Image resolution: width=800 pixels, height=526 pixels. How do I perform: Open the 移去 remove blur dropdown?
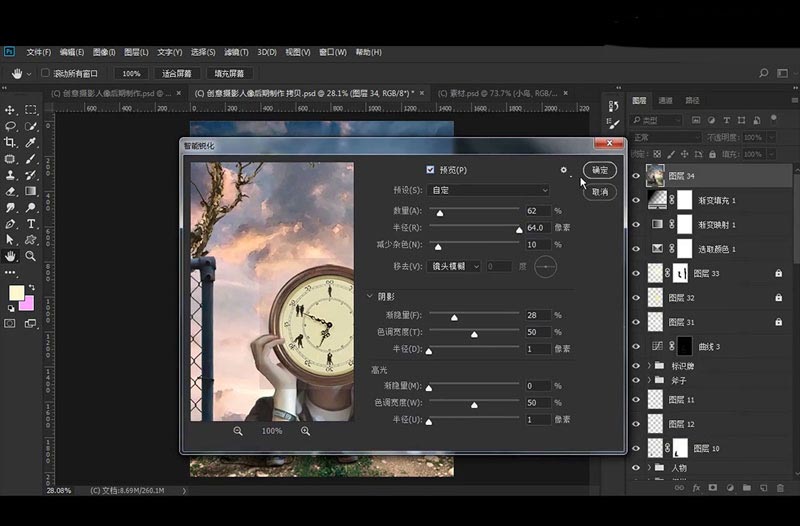tap(454, 266)
